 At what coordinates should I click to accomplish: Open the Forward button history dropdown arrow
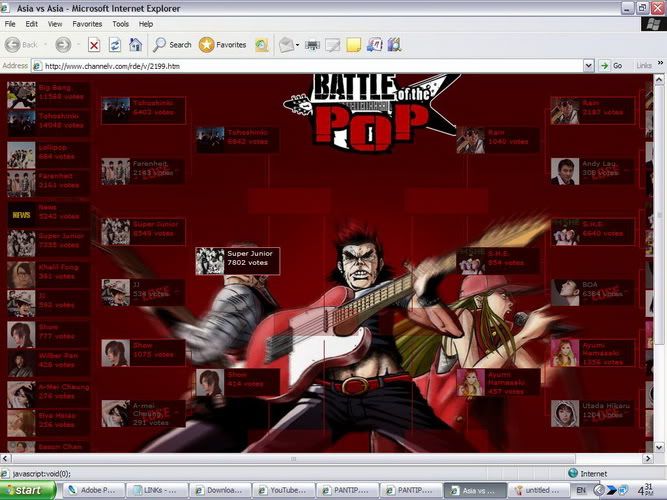click(78, 45)
